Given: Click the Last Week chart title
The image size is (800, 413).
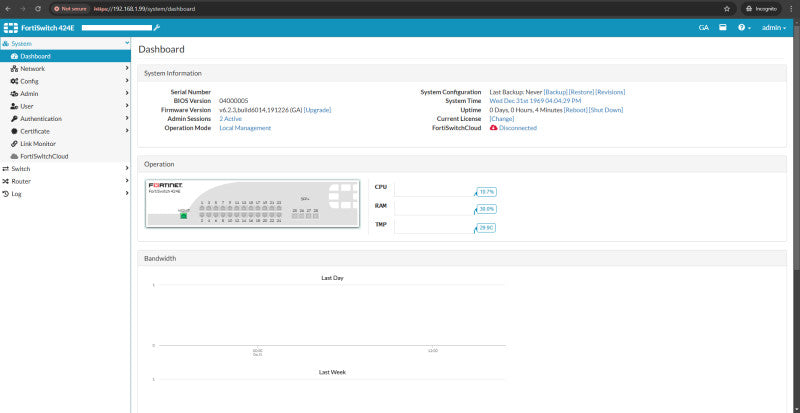Looking at the screenshot, I should tap(332, 373).
